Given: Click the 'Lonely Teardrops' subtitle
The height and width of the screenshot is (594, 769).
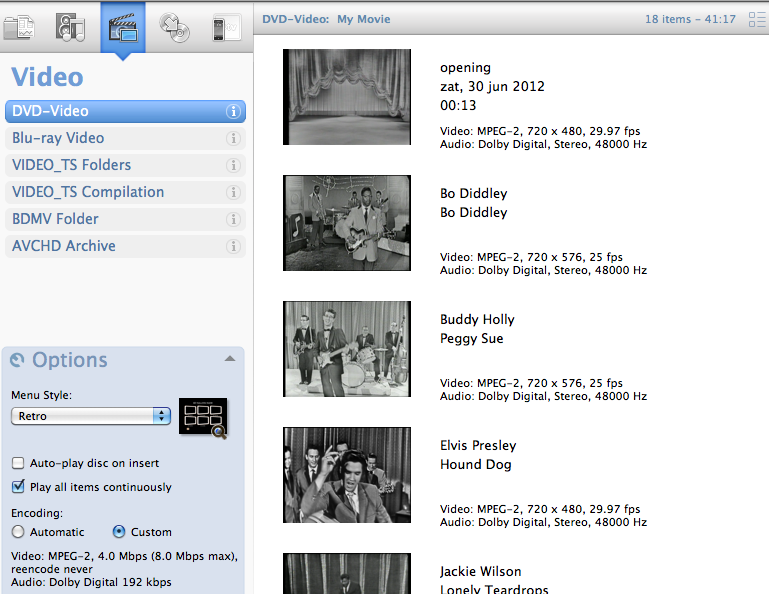Looking at the screenshot, I should (494, 589).
